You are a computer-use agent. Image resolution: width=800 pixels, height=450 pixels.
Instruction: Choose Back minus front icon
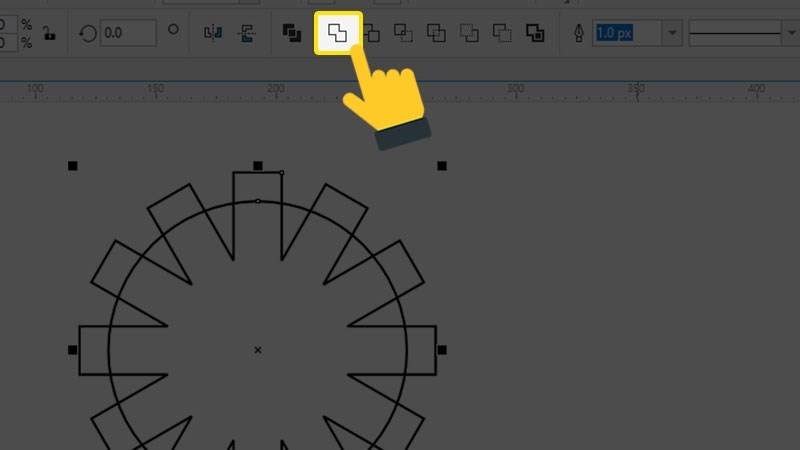point(502,33)
